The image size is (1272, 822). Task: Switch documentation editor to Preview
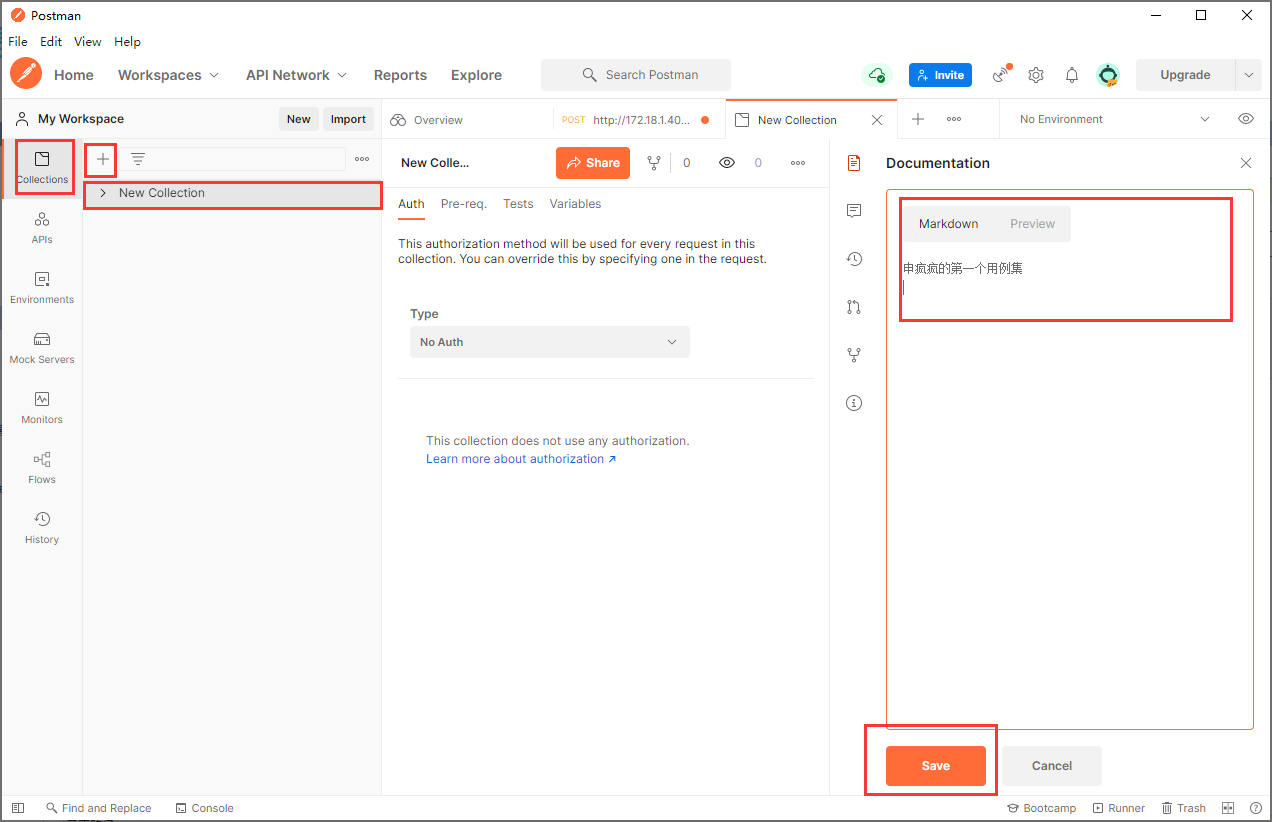(x=1032, y=224)
